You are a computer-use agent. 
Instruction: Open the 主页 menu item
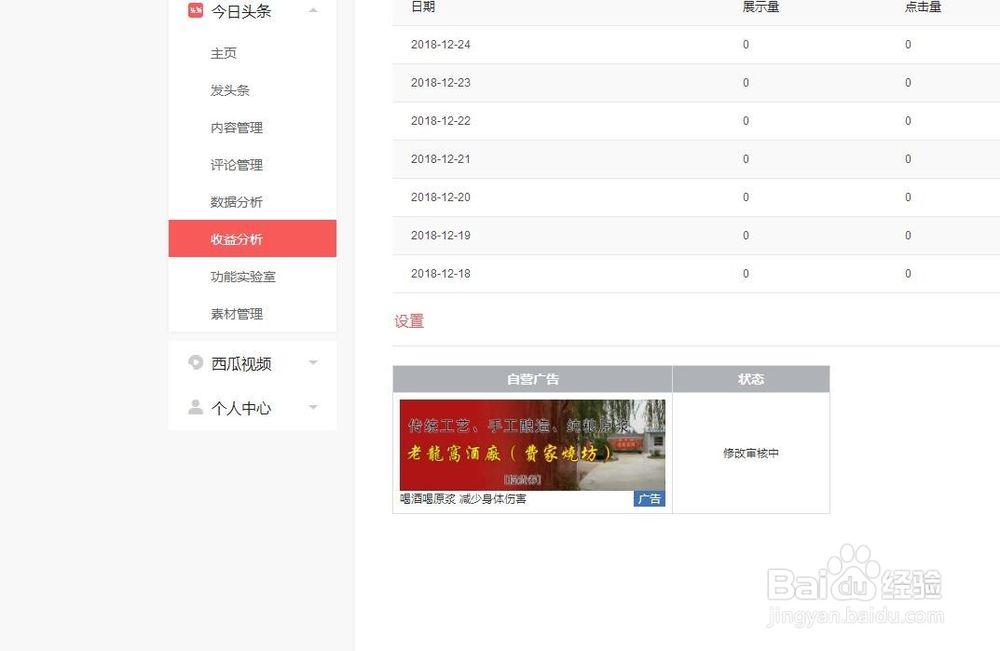click(x=224, y=54)
